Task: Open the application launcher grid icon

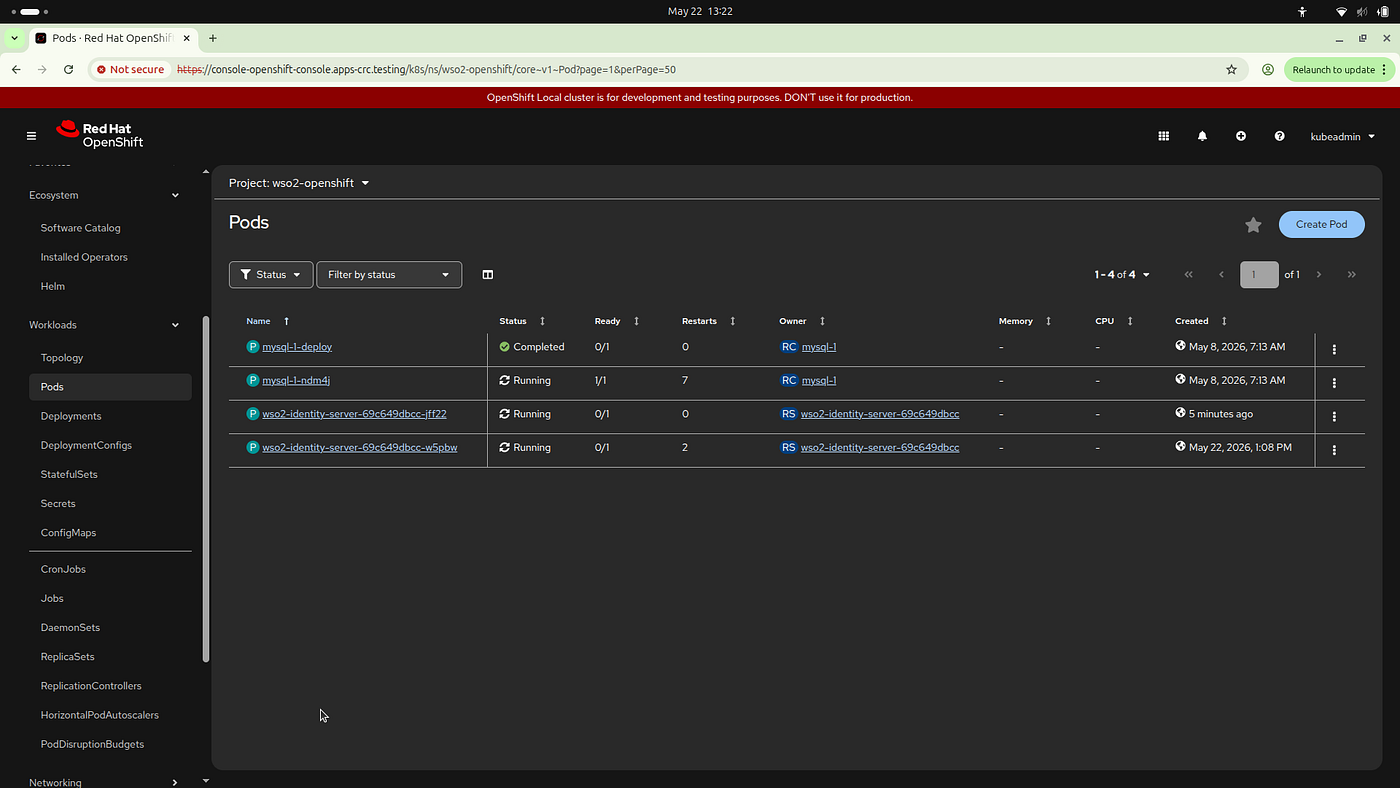Action: [1163, 136]
